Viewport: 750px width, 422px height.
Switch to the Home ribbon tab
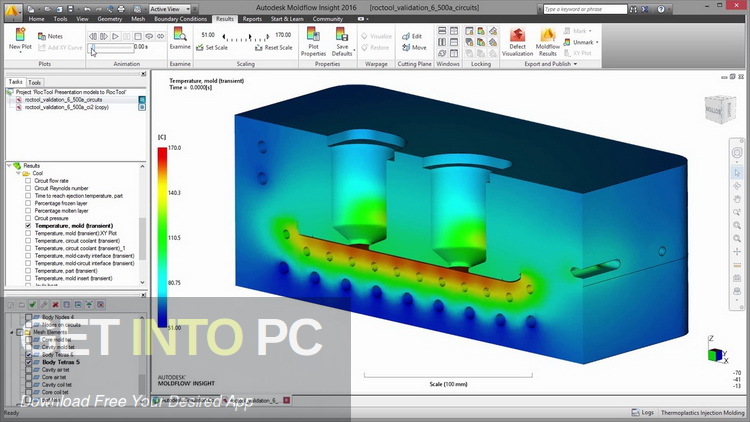click(36, 19)
